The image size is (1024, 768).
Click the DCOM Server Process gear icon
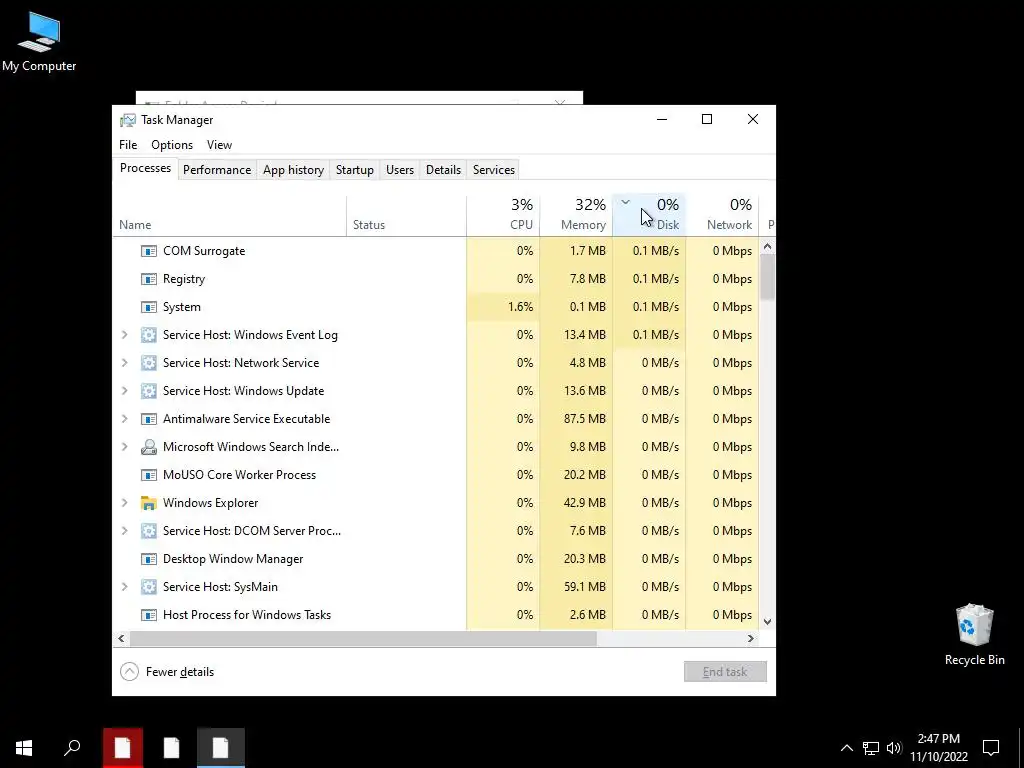[149, 531]
